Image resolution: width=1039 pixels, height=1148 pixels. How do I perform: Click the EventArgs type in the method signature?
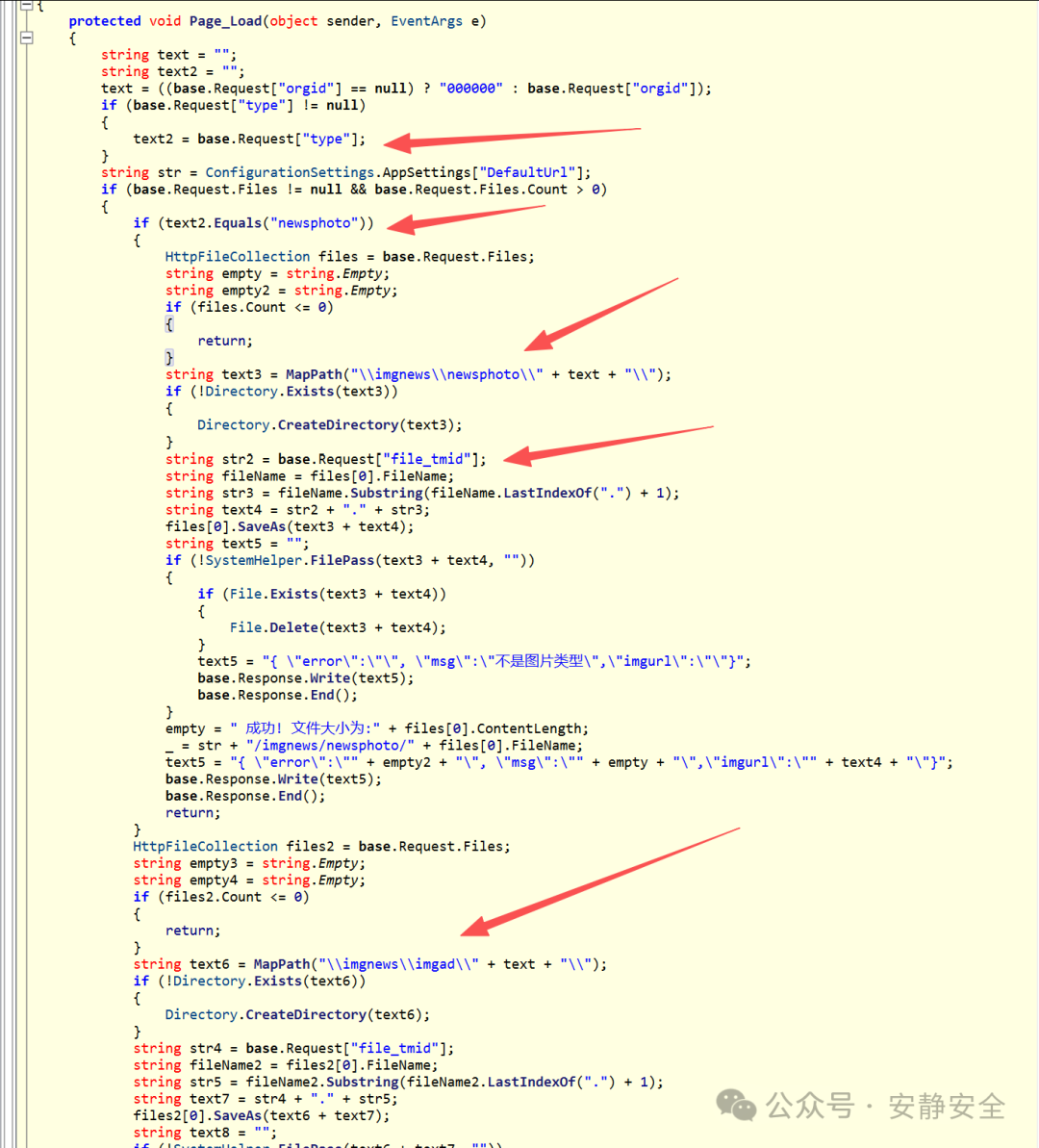[x=426, y=20]
